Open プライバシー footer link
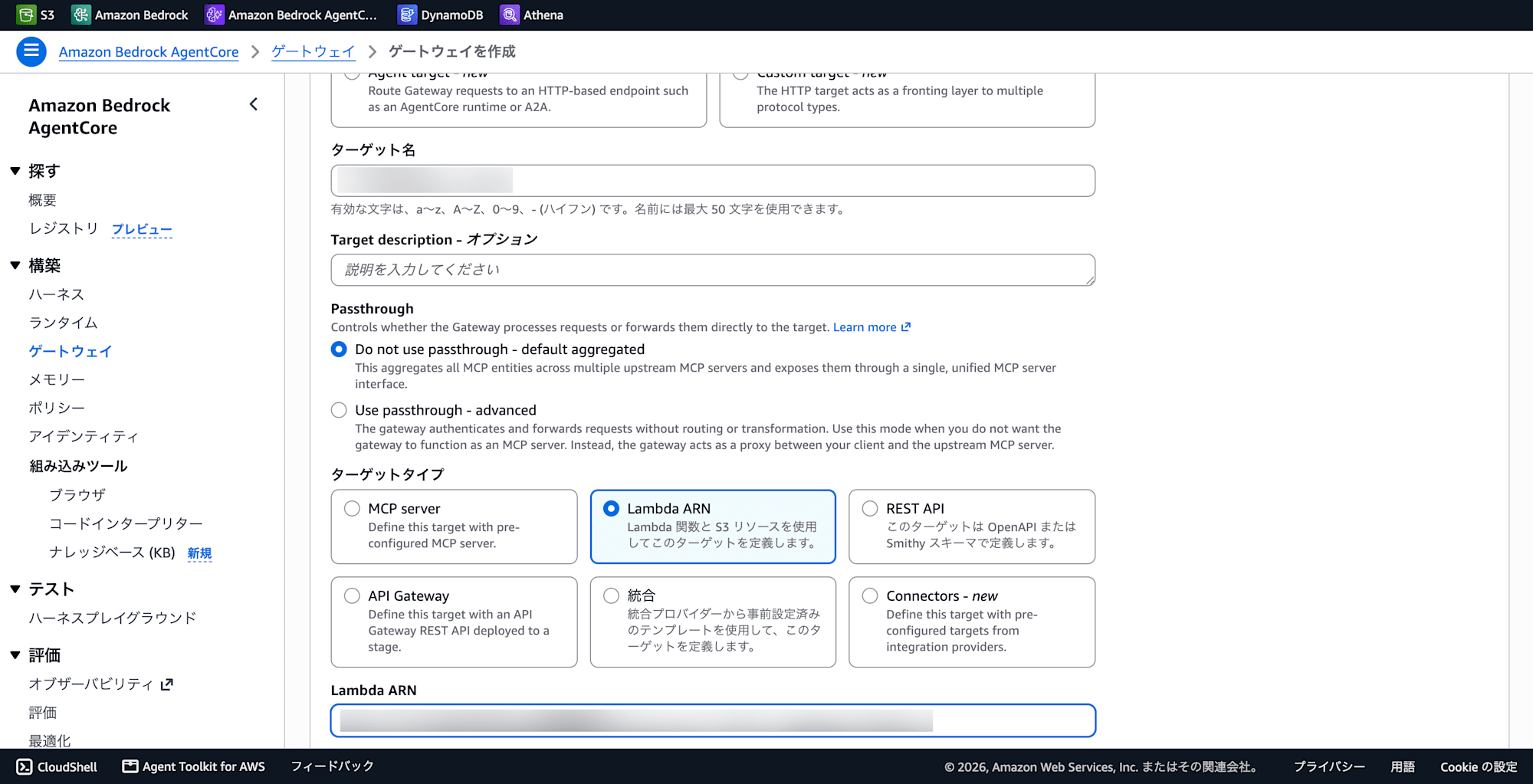 pos(1330,766)
